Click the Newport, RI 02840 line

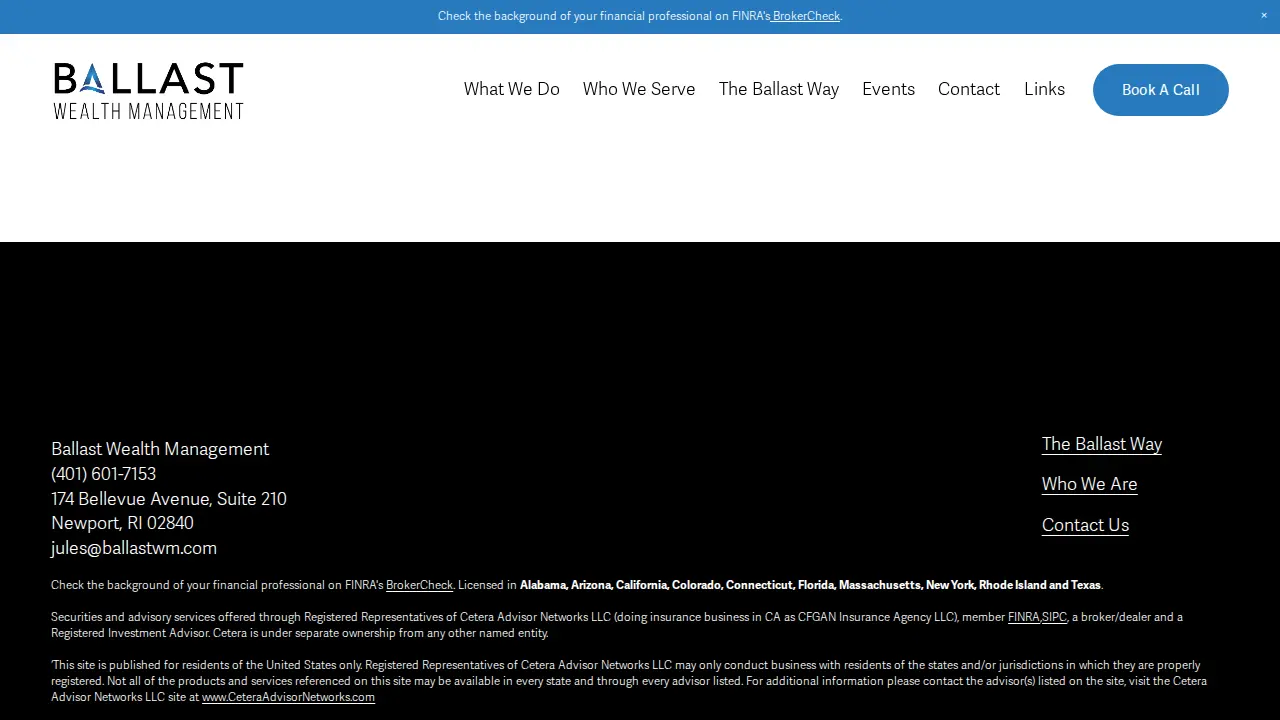(x=122, y=523)
